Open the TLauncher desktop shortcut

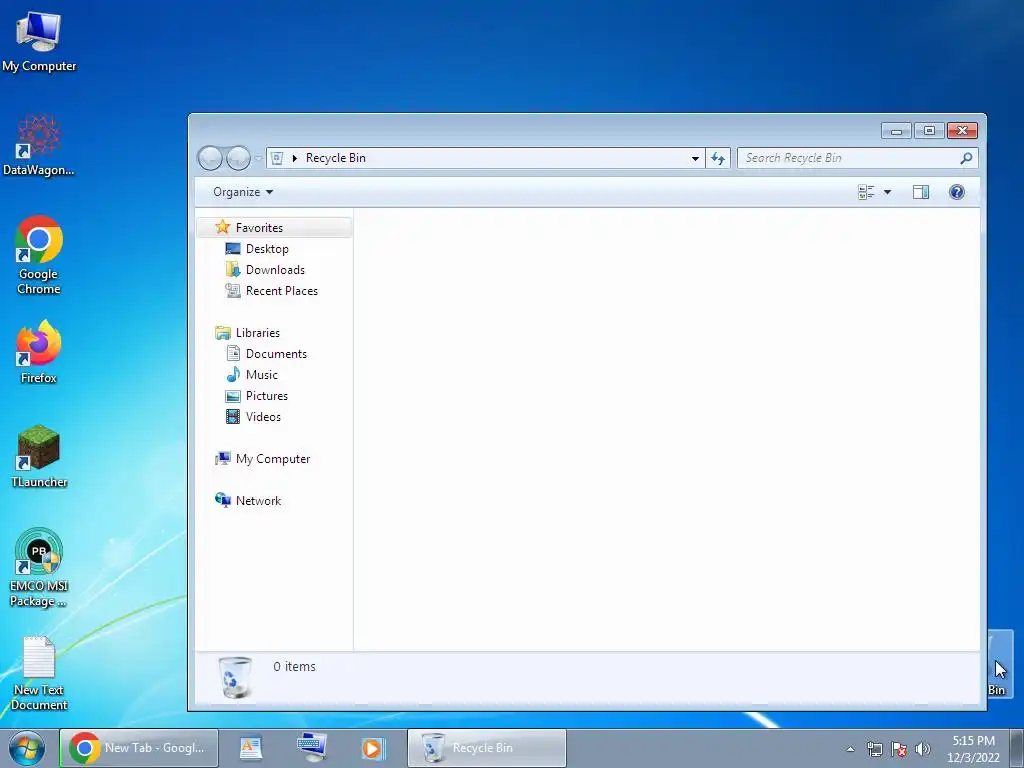tap(39, 456)
